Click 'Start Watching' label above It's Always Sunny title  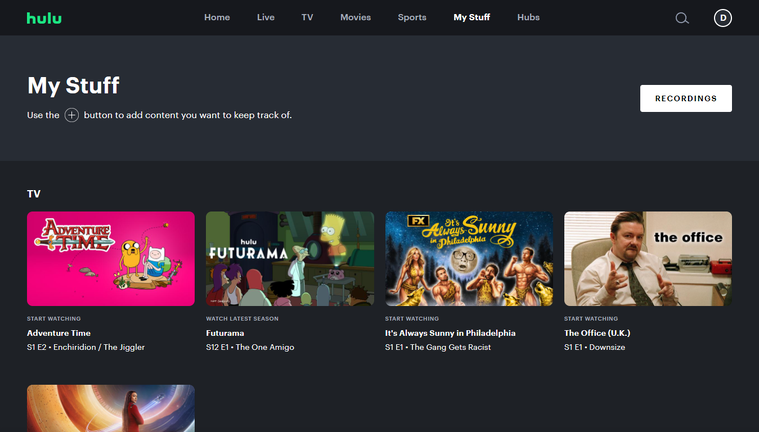412,319
